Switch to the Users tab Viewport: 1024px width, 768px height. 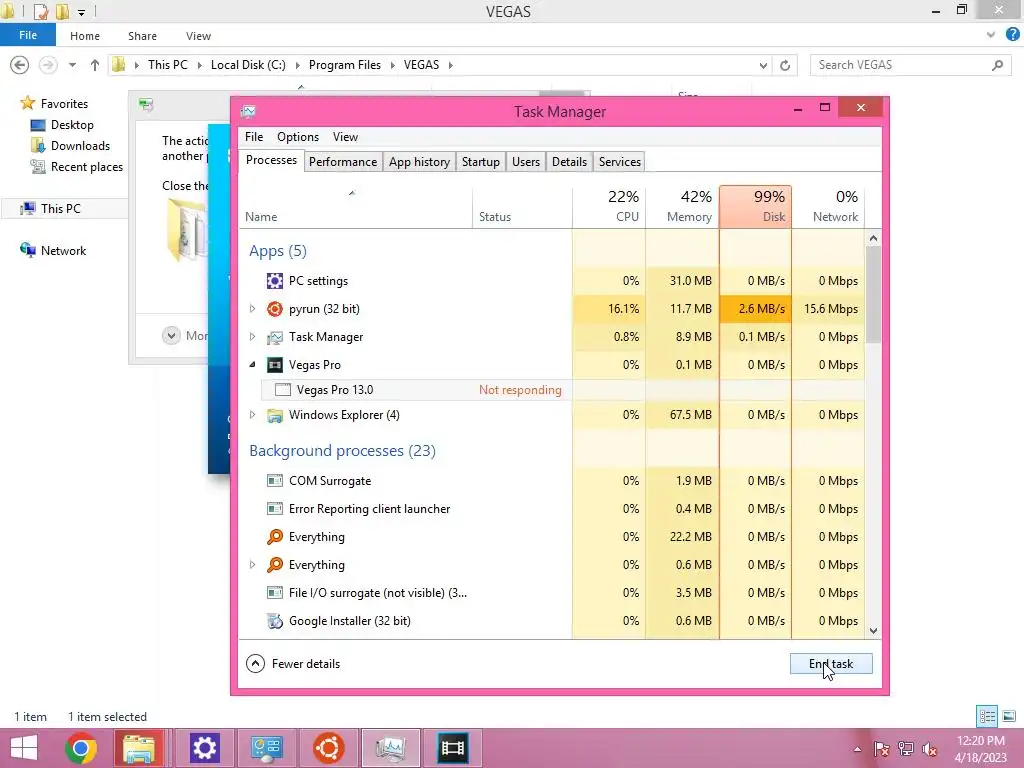(526, 162)
